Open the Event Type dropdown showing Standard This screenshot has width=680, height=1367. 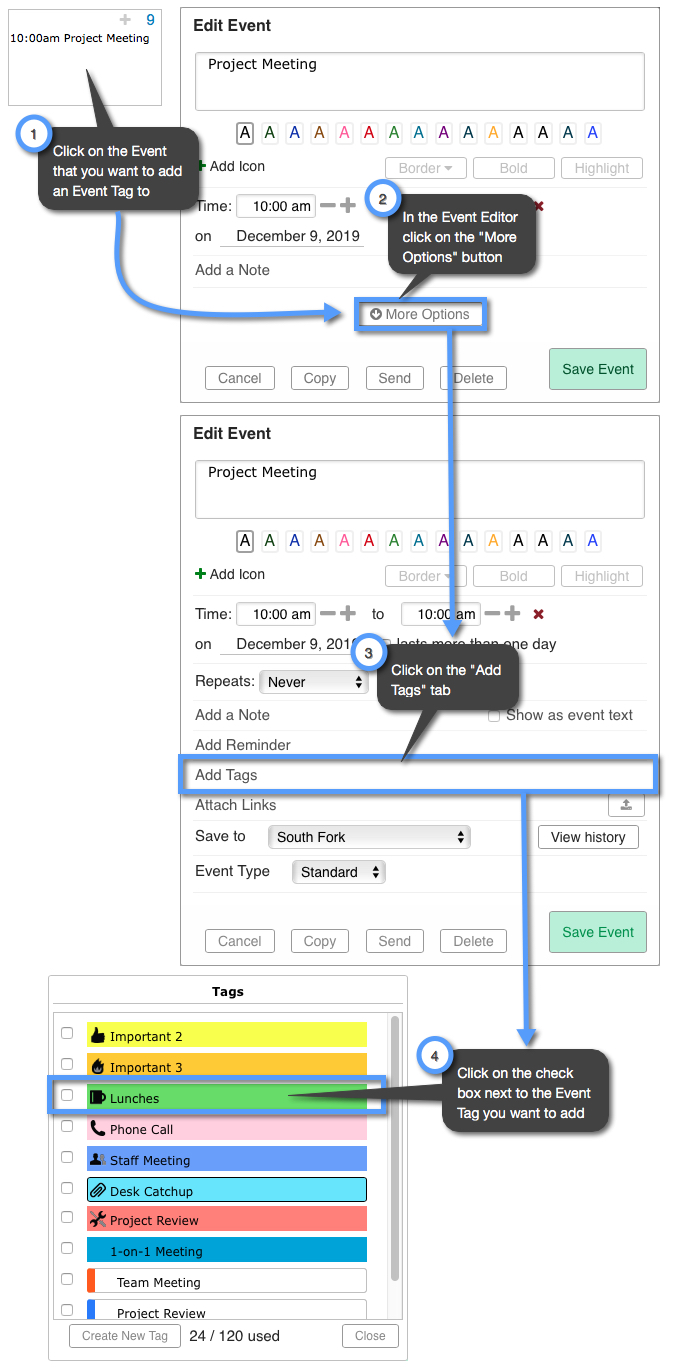(338, 871)
